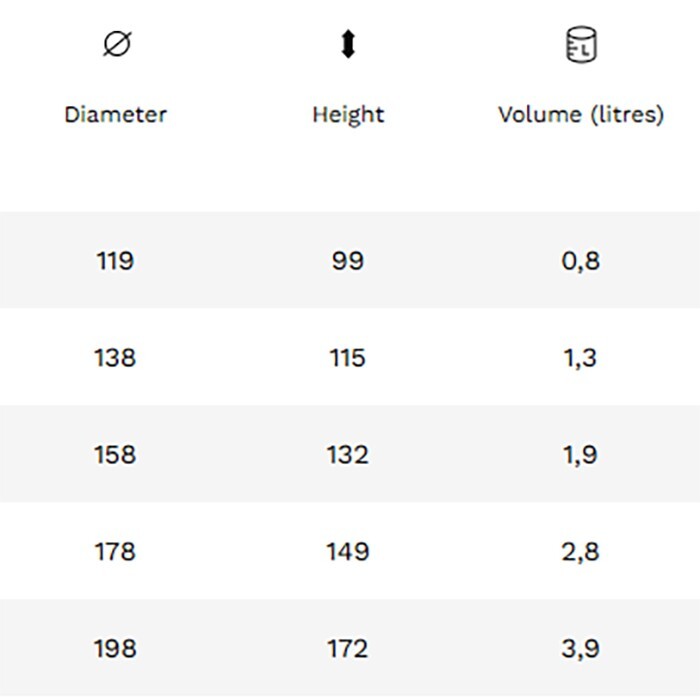Select the Volume (litres) column header
The width and height of the screenshot is (700, 700).
click(581, 114)
